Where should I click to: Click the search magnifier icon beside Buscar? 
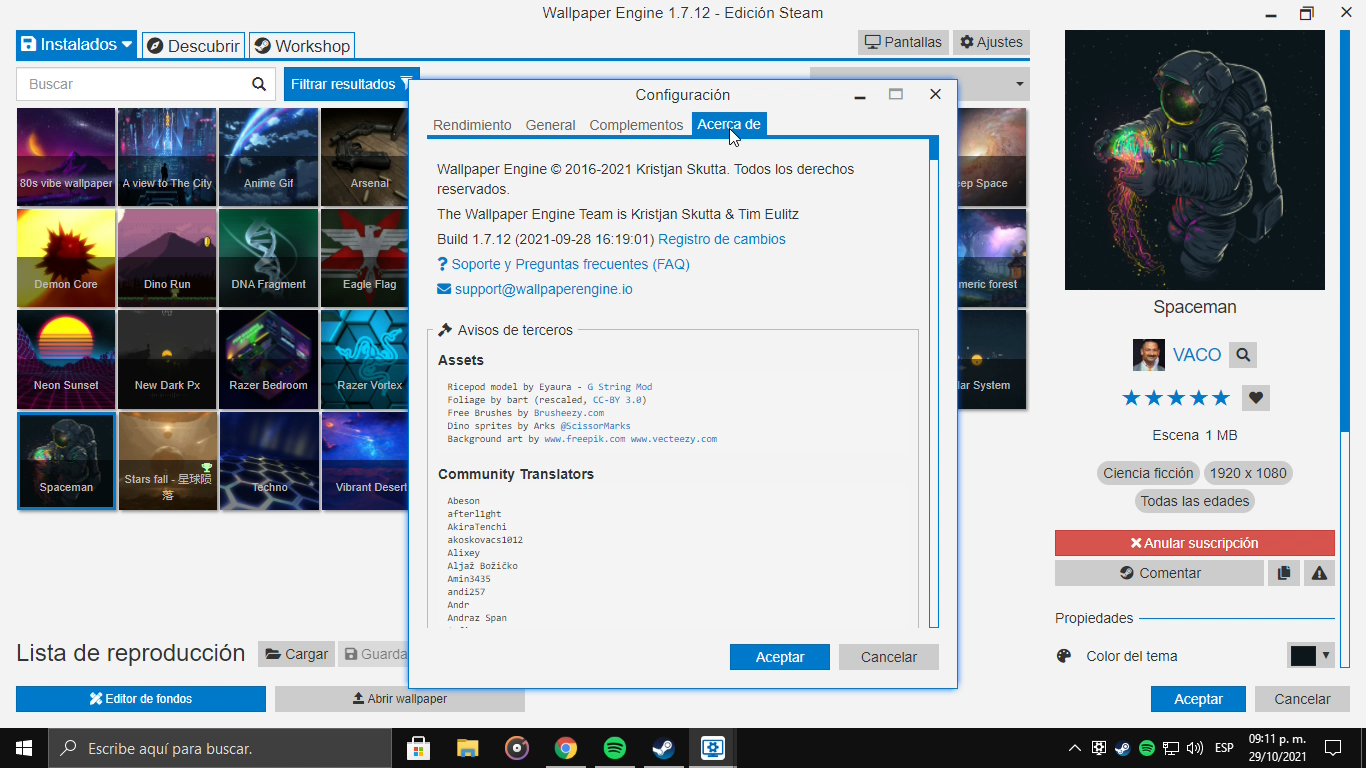pyautogui.click(x=259, y=84)
